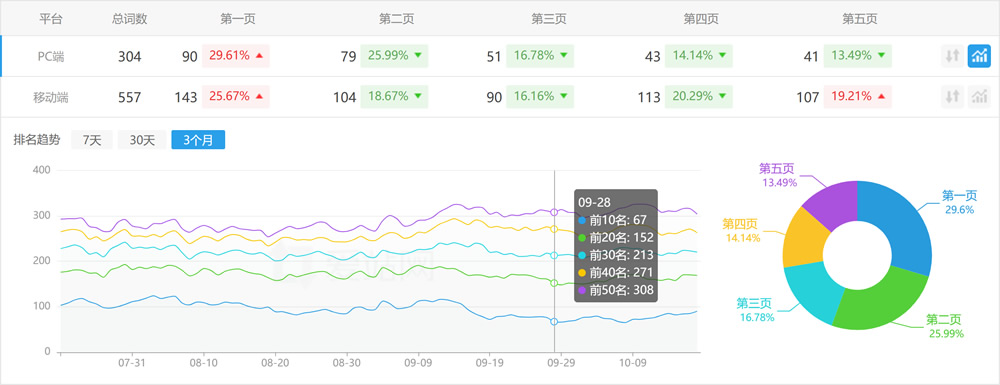Click the 29.61% red badge in PC端 row
The width and height of the screenshot is (1000, 385).
[x=236, y=55]
